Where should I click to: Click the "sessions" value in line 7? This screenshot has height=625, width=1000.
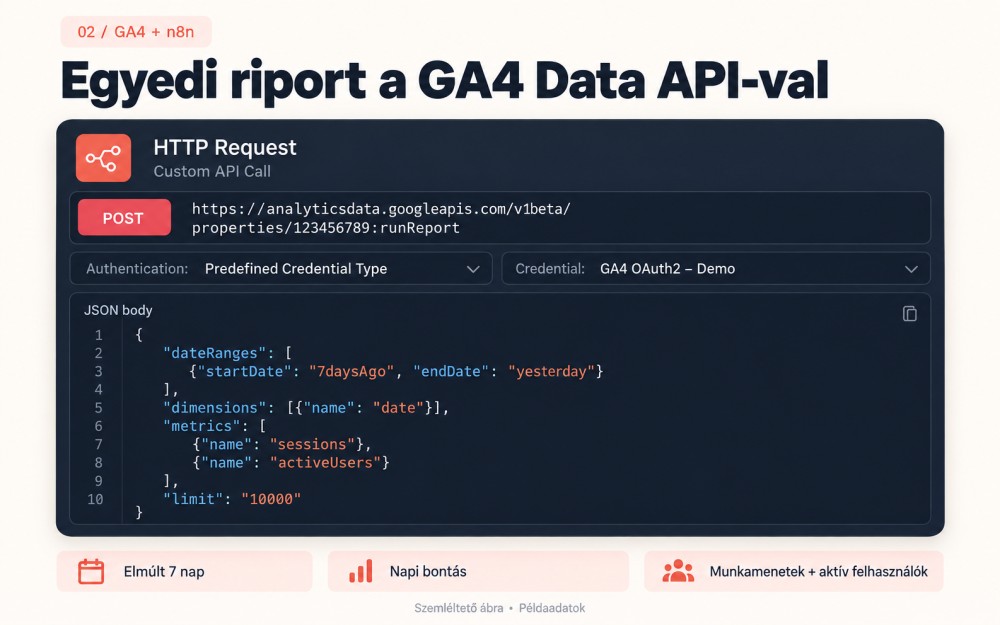(312, 444)
